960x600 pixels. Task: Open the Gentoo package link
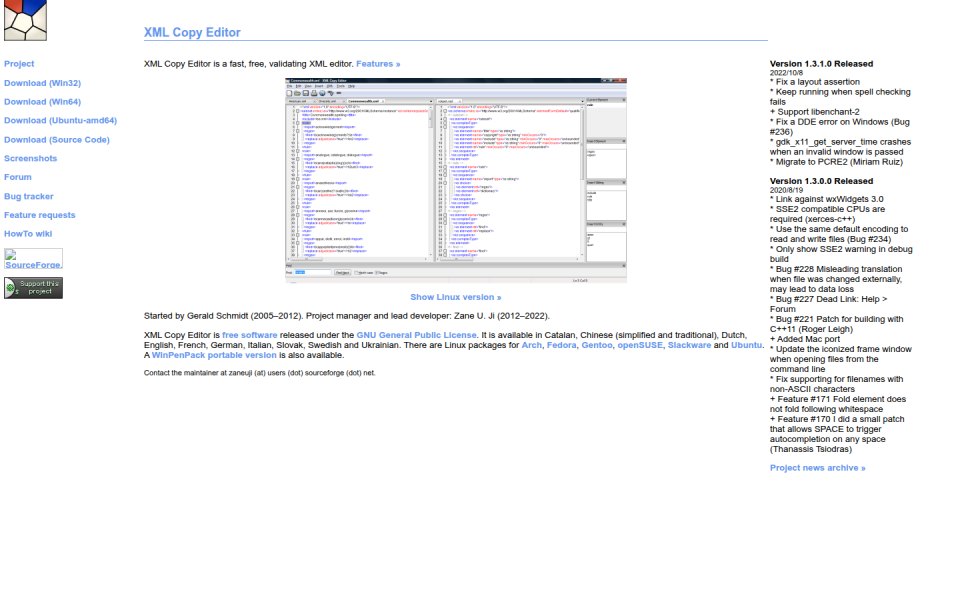tap(596, 345)
